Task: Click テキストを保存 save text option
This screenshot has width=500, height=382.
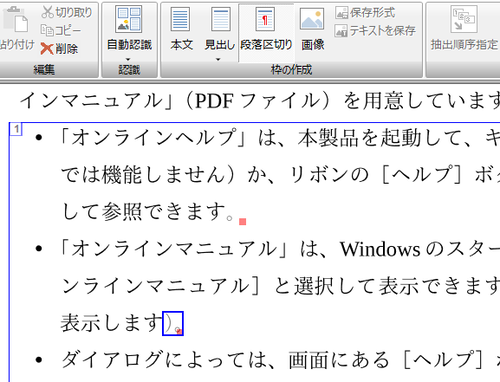Action: click(375, 31)
